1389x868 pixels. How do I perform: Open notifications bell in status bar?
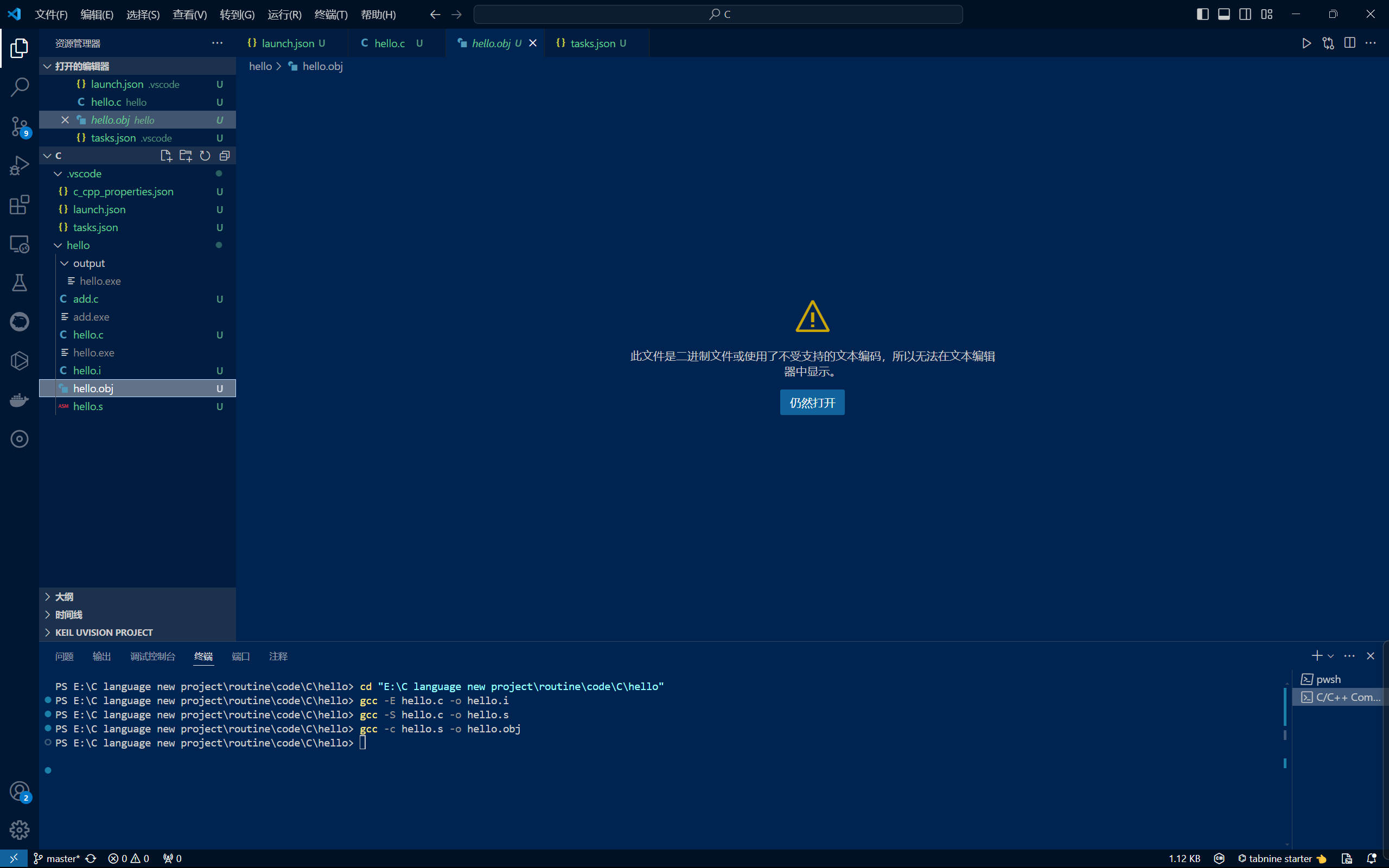(x=1372, y=858)
